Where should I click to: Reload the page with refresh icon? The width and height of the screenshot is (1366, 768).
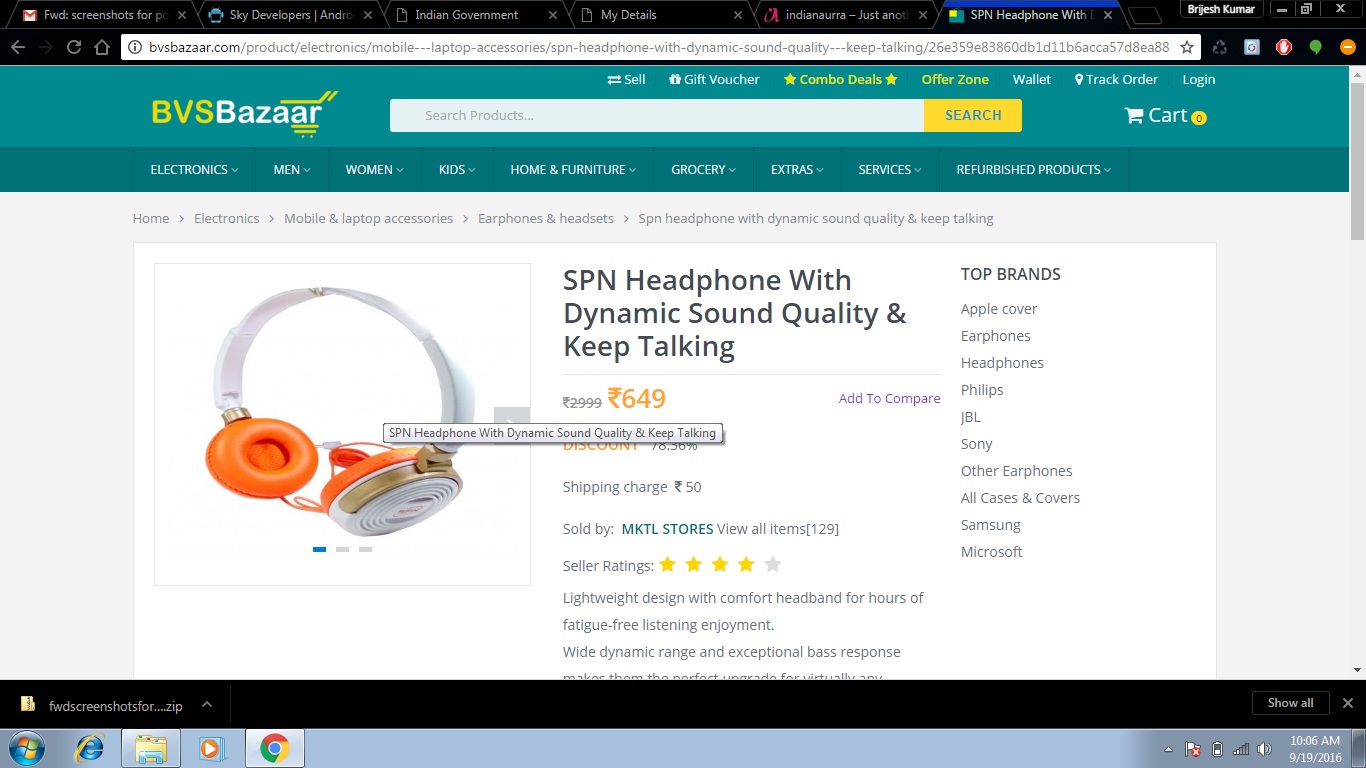(x=74, y=47)
